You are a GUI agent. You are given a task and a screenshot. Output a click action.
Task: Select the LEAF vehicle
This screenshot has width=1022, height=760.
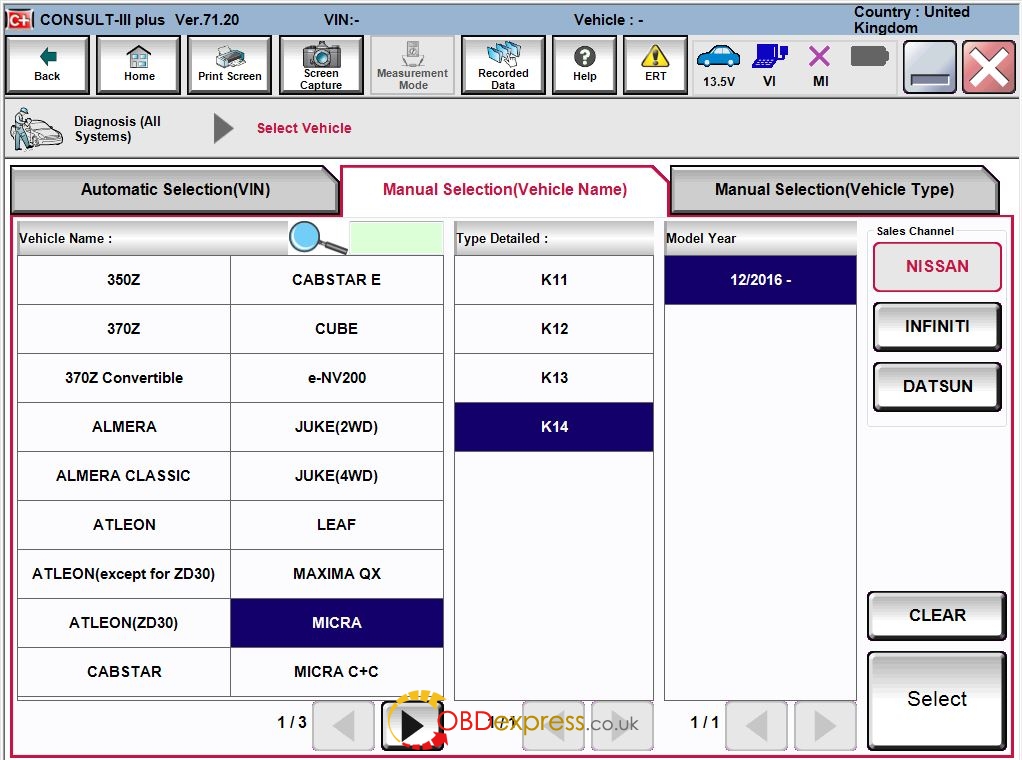pos(336,525)
